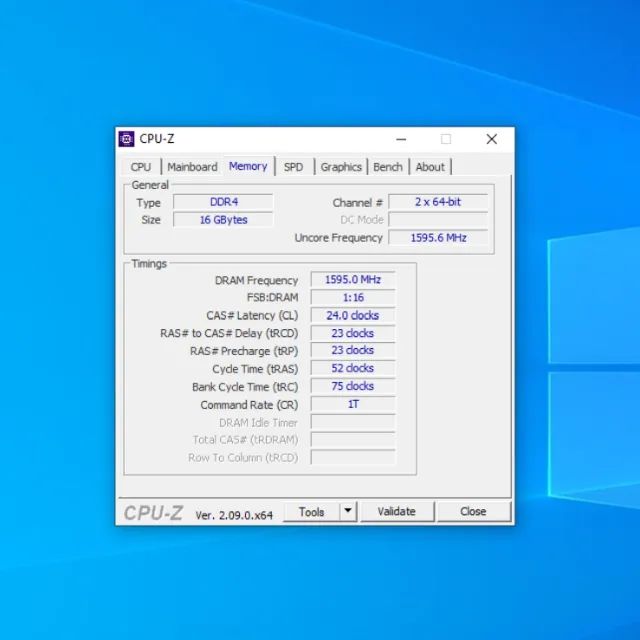
Task: Click the CAS# Latency value 24.0 clocks
Action: tap(353, 316)
